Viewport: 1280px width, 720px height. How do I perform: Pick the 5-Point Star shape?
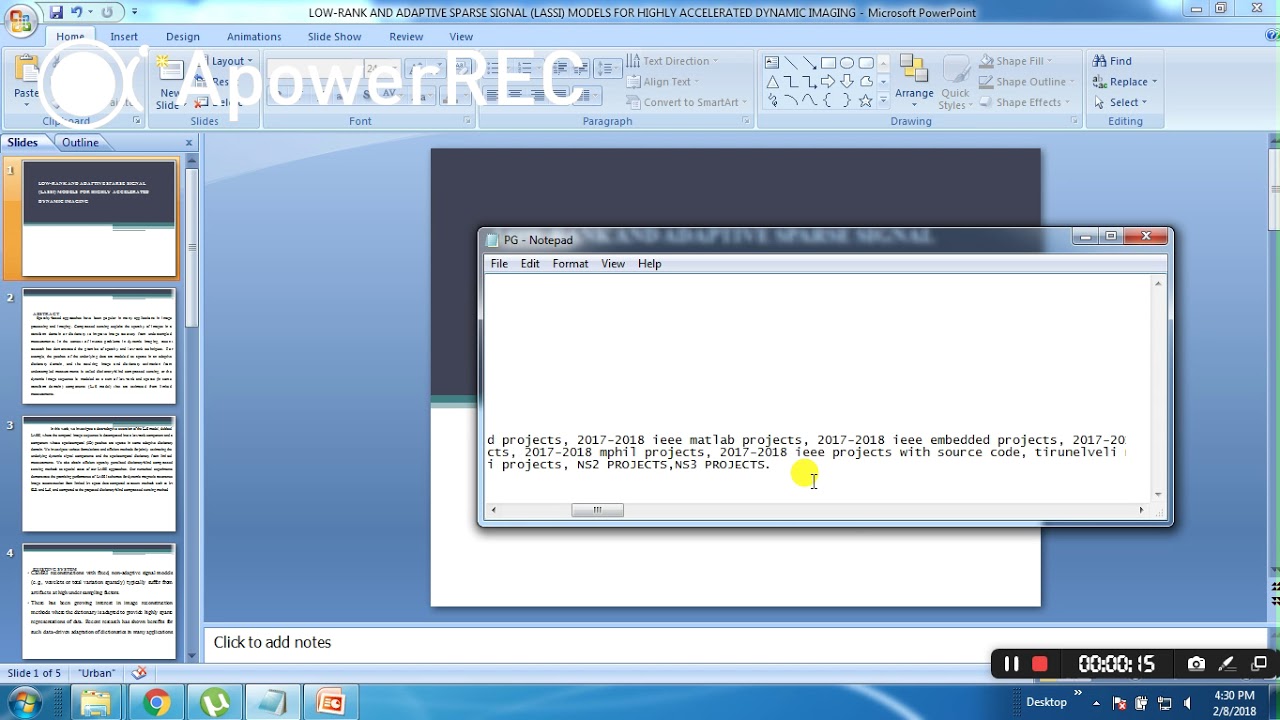pos(866,101)
